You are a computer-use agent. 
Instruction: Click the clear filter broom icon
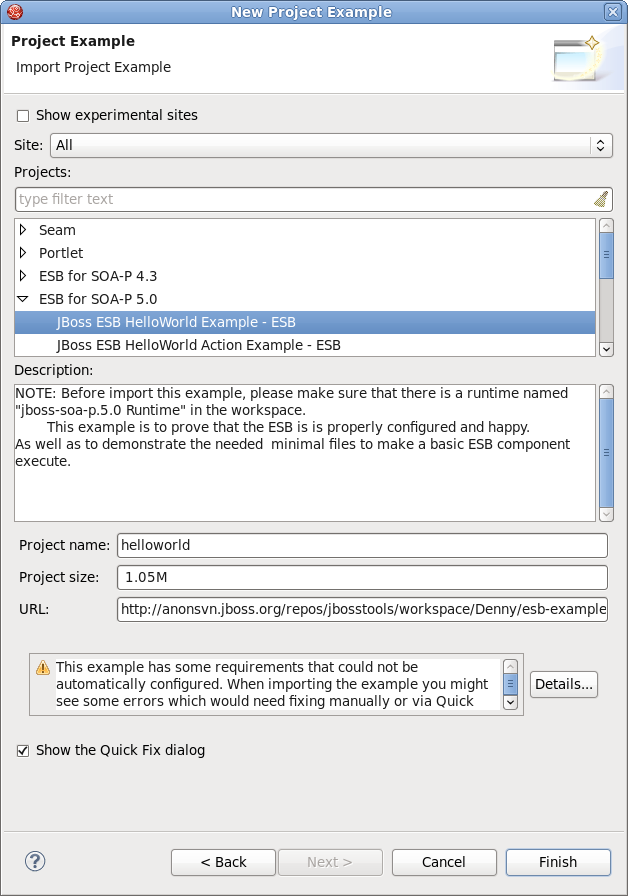tap(601, 199)
